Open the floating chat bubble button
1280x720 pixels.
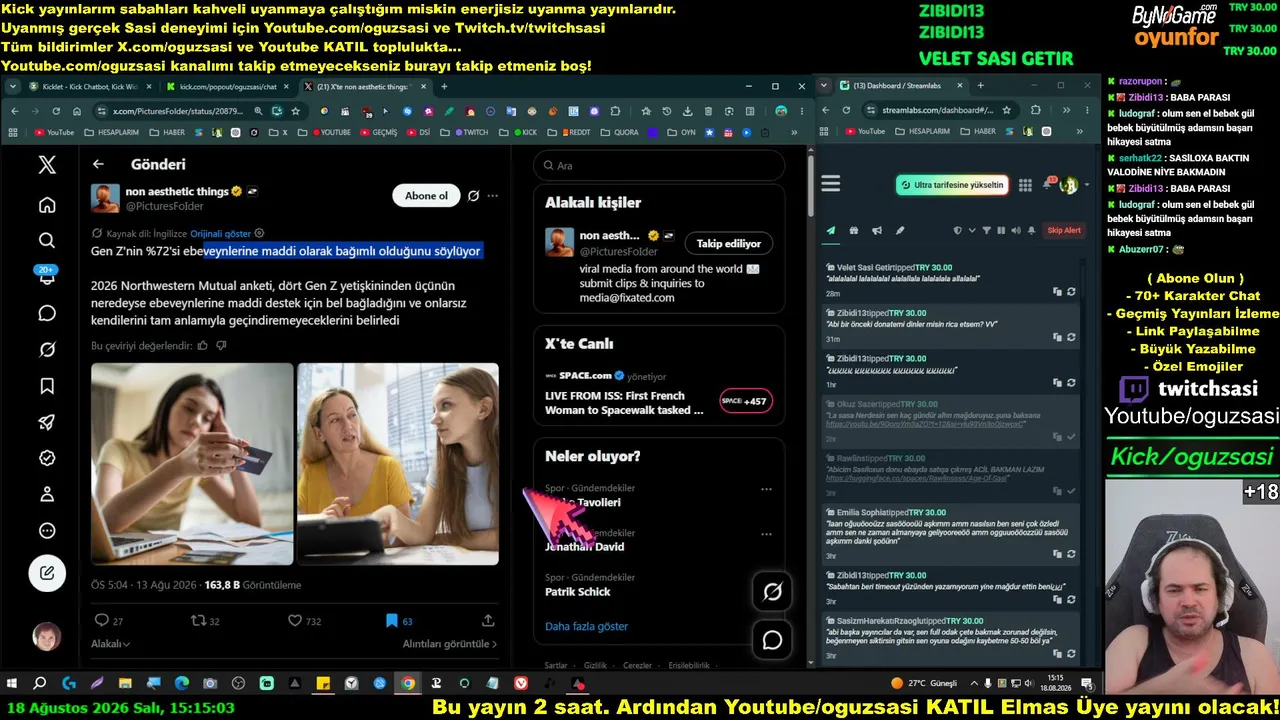click(x=772, y=640)
